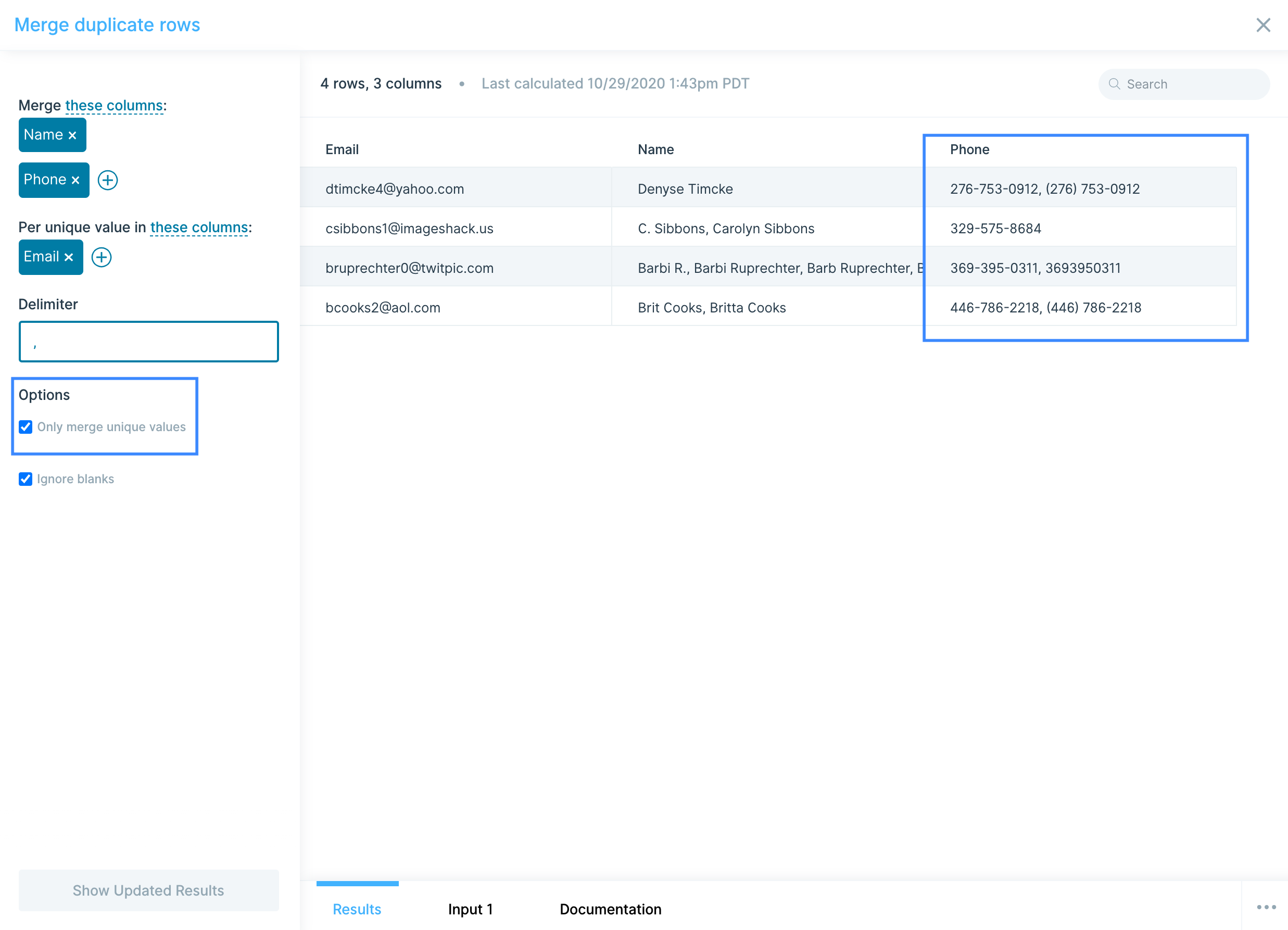
Task: Toggle Ignore blanks checkbox
Action: pos(26,479)
